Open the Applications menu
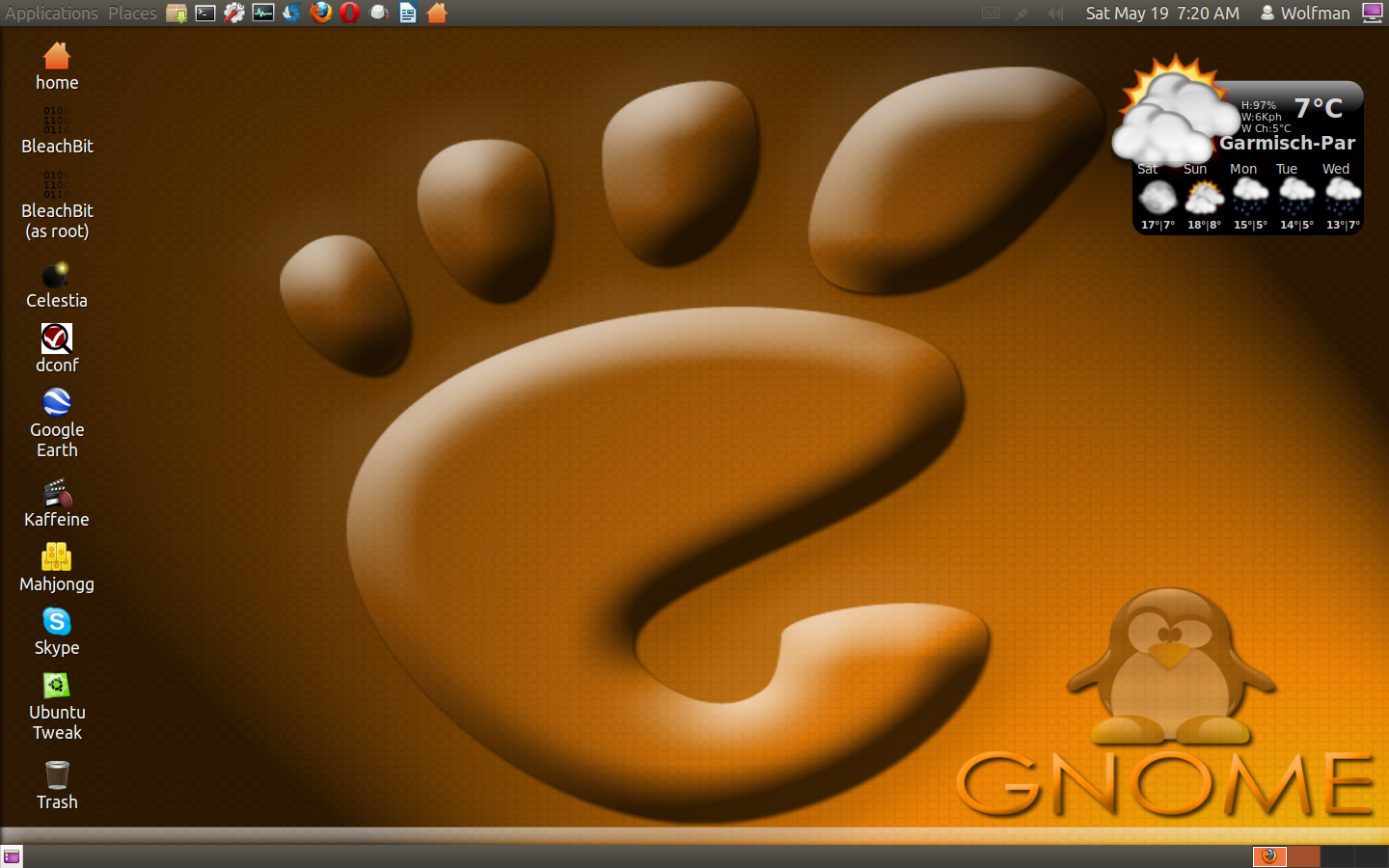The width and height of the screenshot is (1389, 868). 51,13
